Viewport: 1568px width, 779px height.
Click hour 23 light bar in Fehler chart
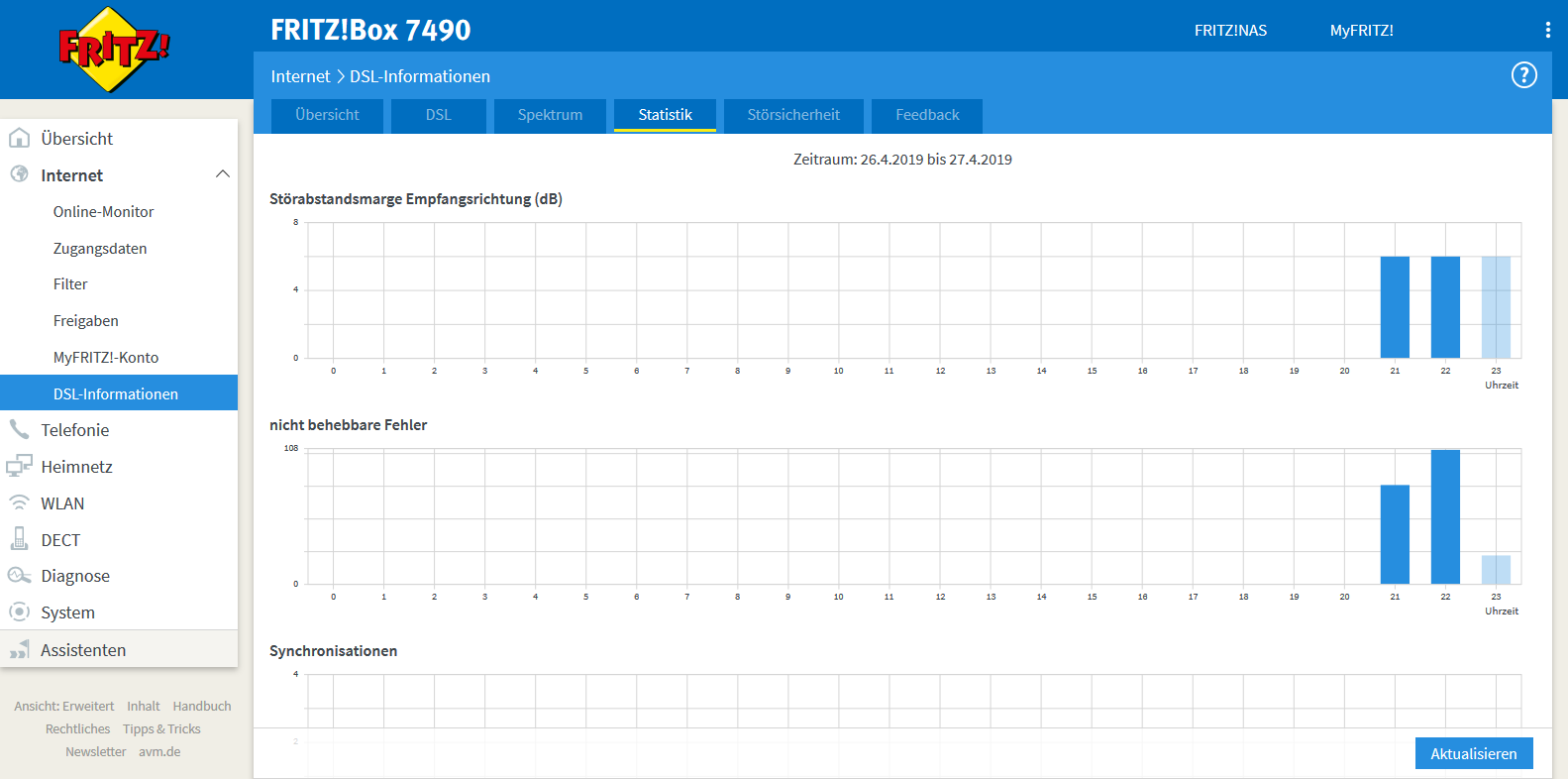click(x=1496, y=570)
